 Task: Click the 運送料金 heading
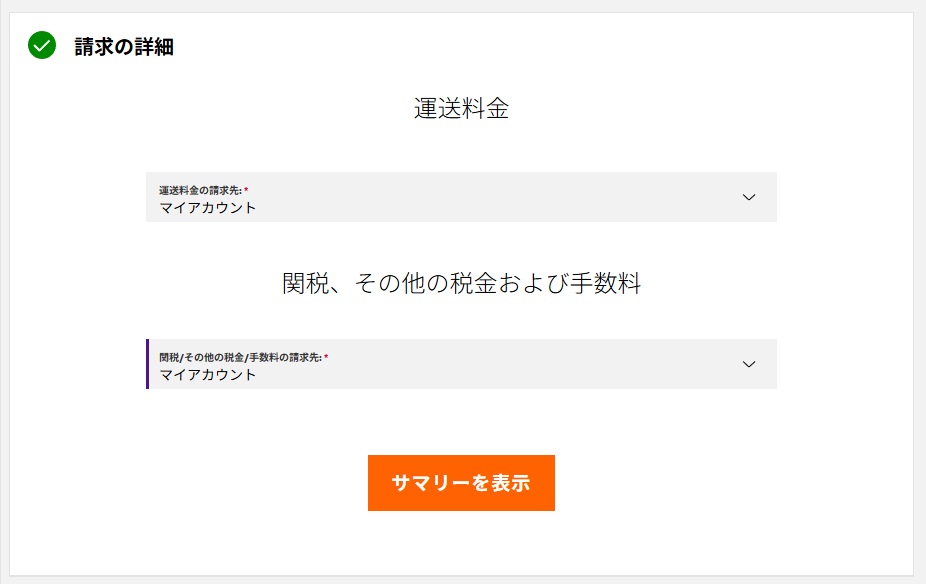[461, 109]
